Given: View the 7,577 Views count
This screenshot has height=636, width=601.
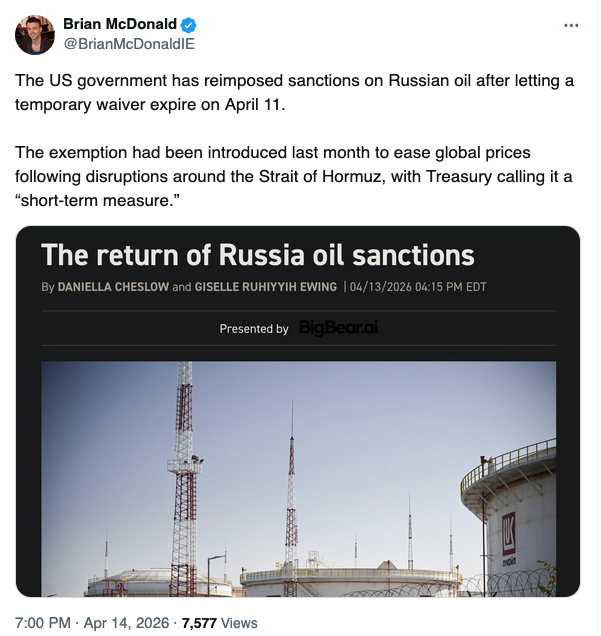Looking at the screenshot, I should click(x=219, y=623).
